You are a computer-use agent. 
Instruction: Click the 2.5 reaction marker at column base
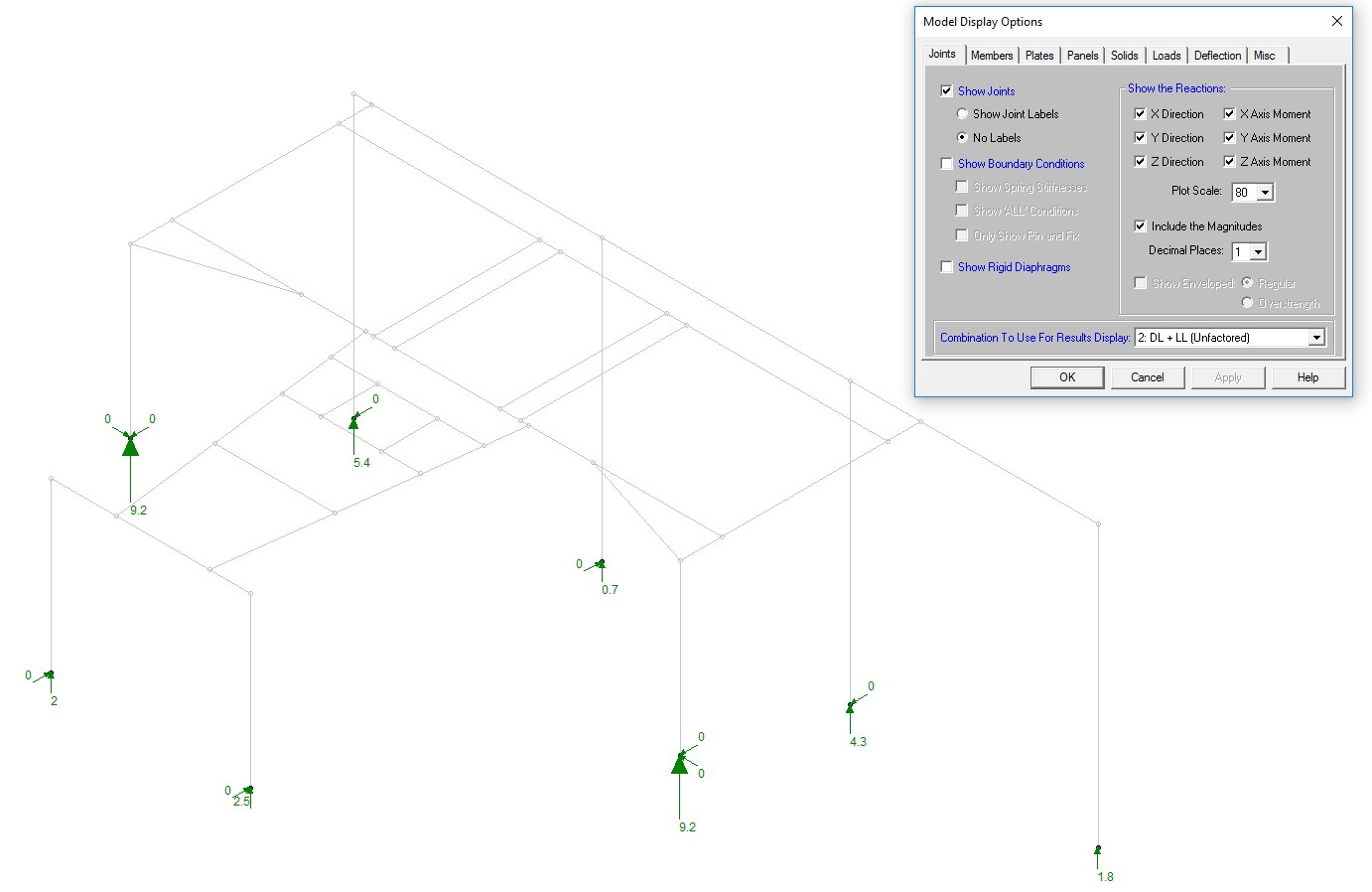coord(249,791)
